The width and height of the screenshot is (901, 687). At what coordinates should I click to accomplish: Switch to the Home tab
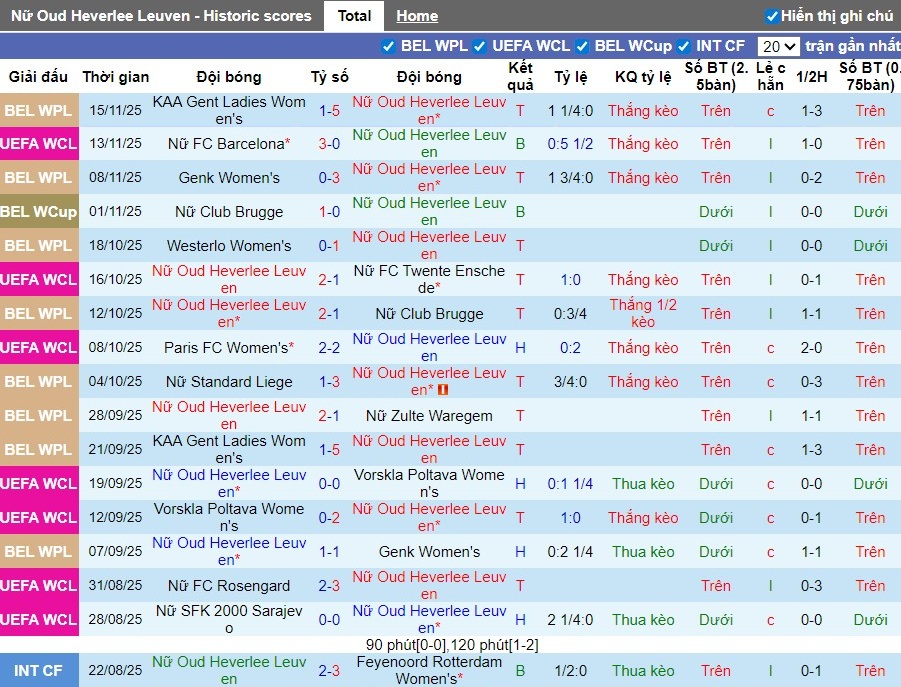pyautogui.click(x=417, y=16)
